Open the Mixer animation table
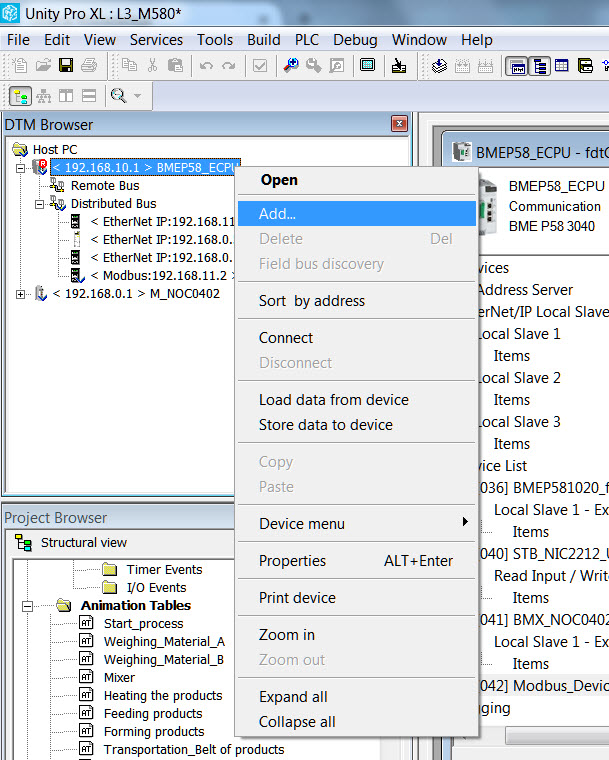Screen dimensions: 609x760 point(119,678)
